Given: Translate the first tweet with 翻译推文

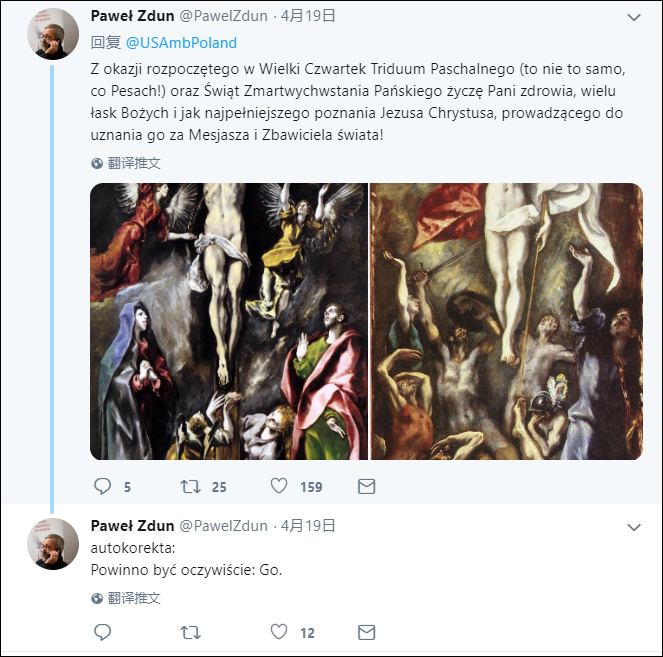Looking at the screenshot, I should (x=134, y=163).
